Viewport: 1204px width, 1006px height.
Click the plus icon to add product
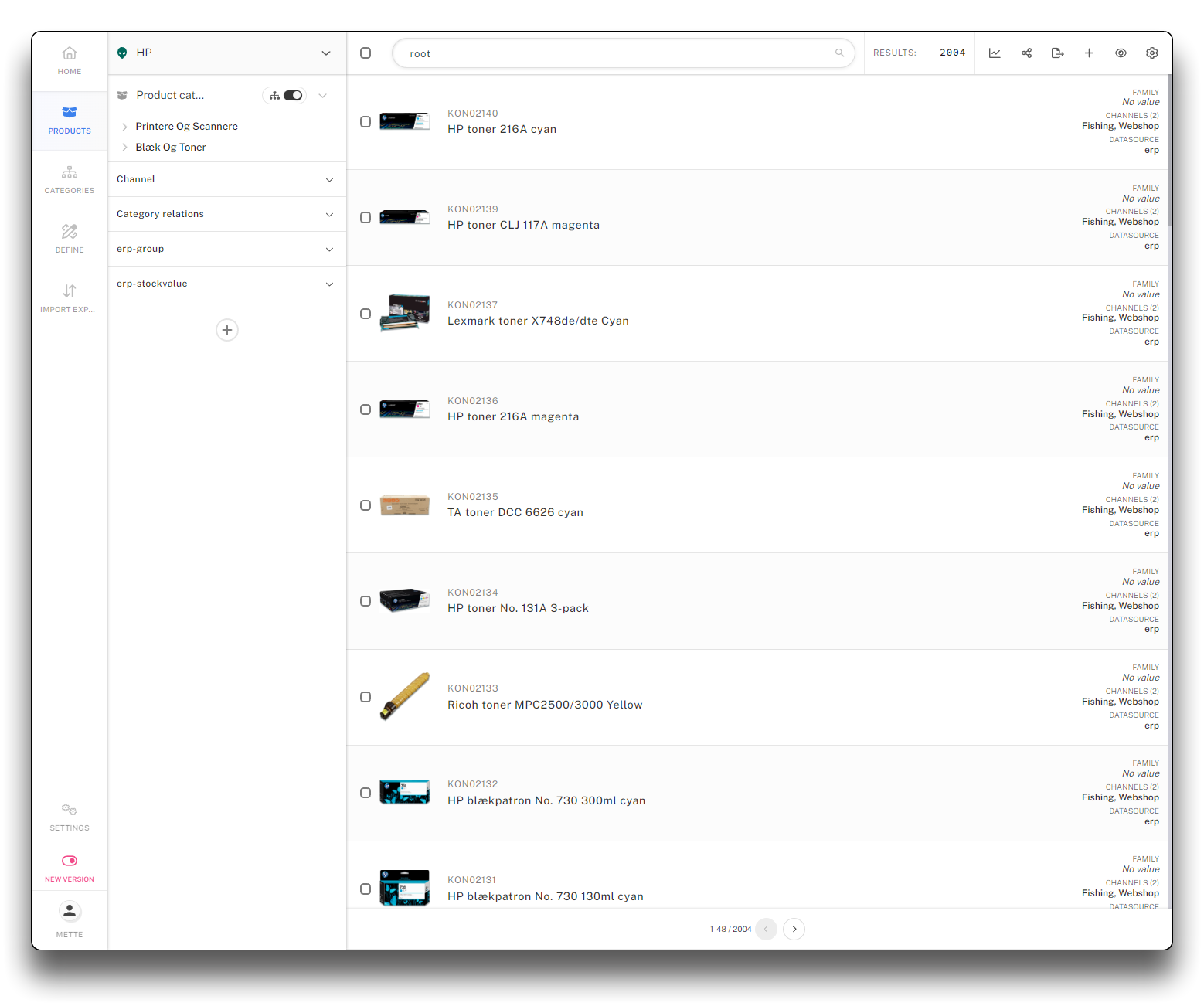(x=1089, y=53)
